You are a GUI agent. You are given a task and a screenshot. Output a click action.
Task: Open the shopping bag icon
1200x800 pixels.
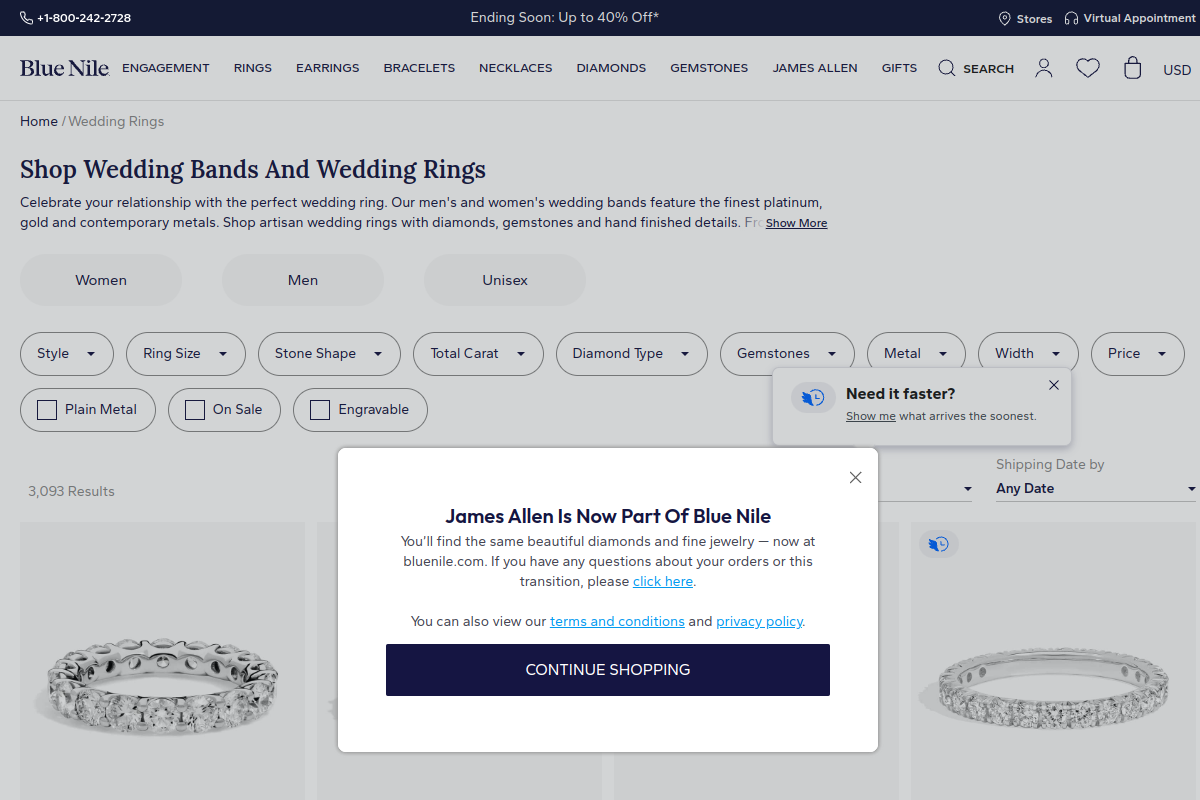tap(1132, 68)
